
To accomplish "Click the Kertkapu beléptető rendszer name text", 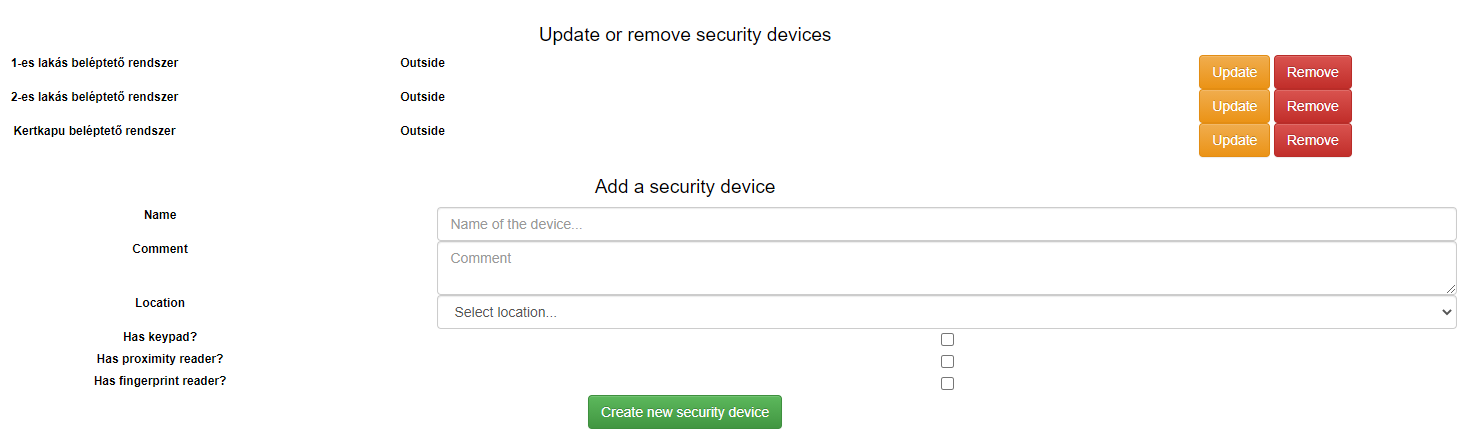I will [x=95, y=131].
